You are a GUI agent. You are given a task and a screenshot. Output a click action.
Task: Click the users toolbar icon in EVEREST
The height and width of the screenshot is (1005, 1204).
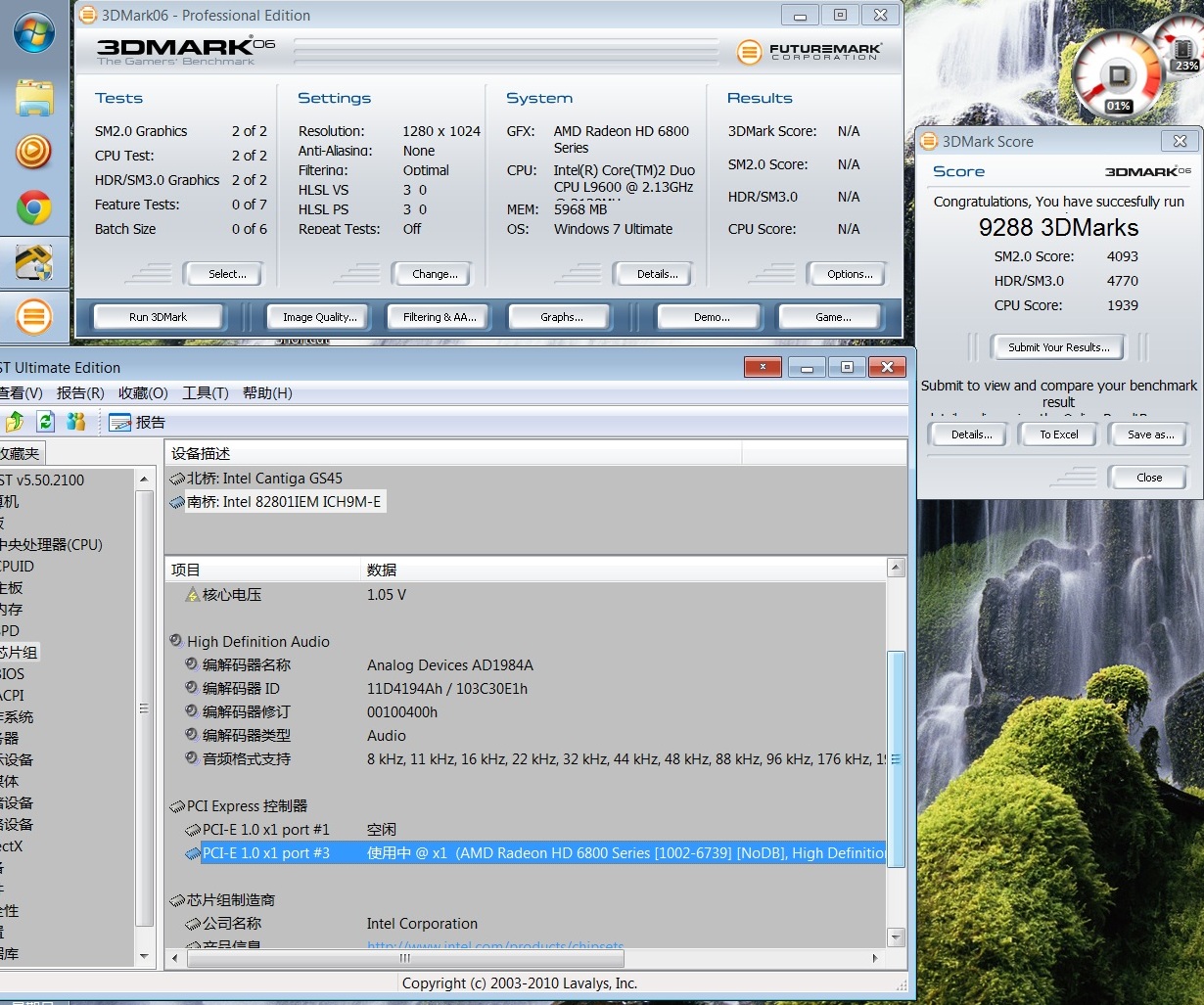(76, 422)
